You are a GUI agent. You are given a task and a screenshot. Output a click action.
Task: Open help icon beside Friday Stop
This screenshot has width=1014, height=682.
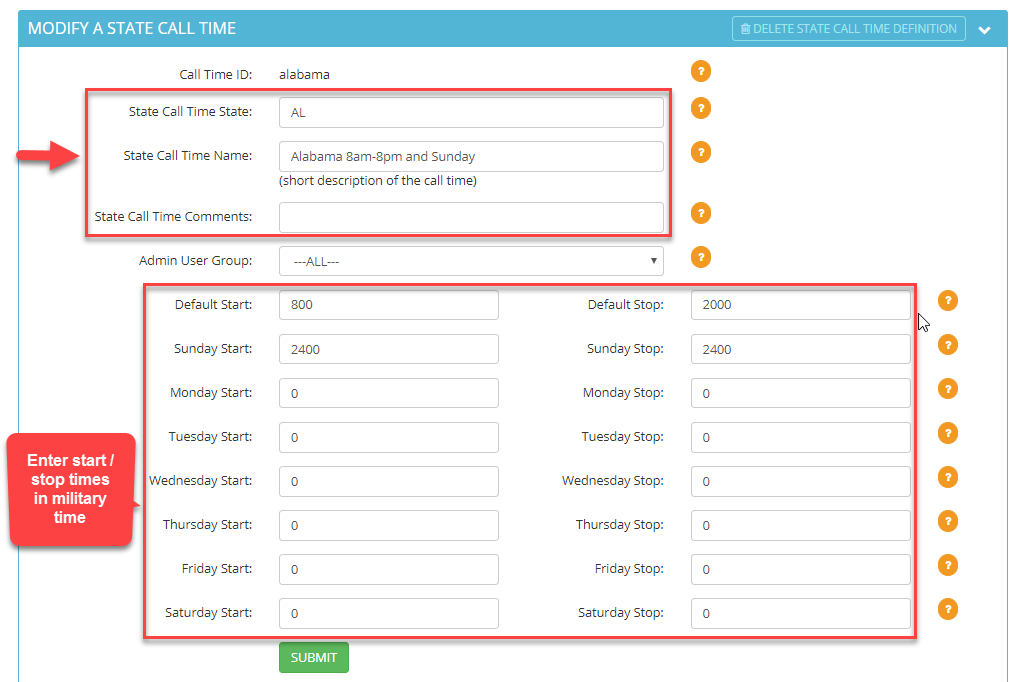[947, 565]
